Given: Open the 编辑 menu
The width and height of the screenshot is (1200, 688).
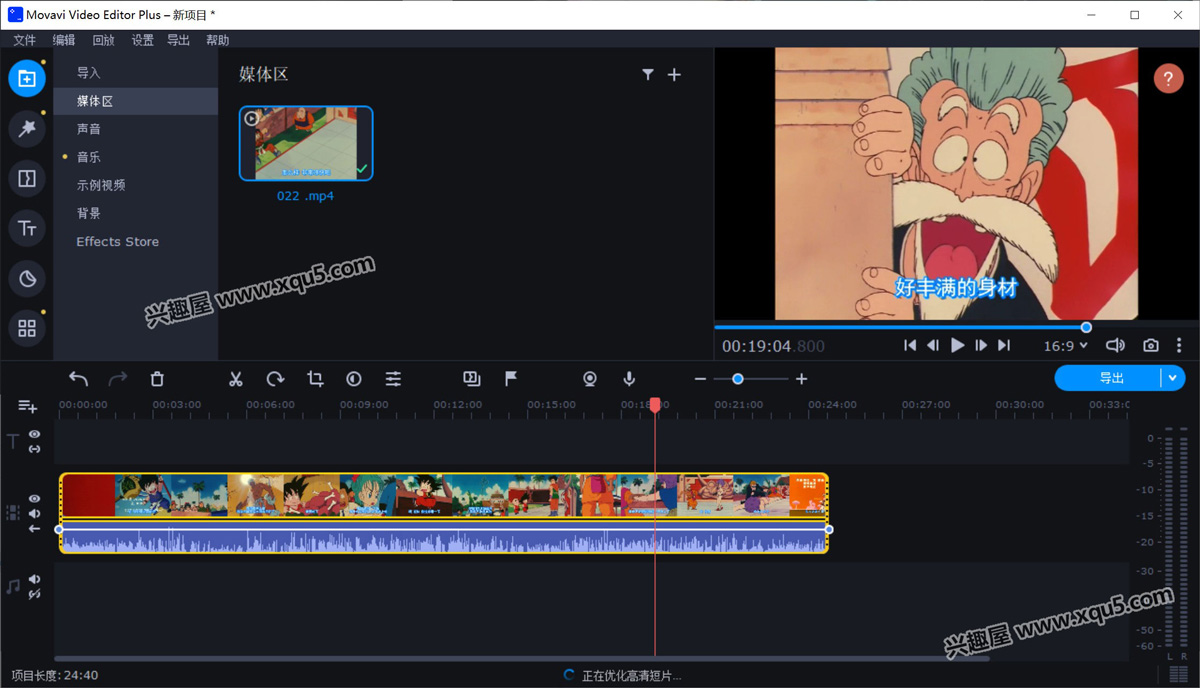Looking at the screenshot, I should coord(64,40).
